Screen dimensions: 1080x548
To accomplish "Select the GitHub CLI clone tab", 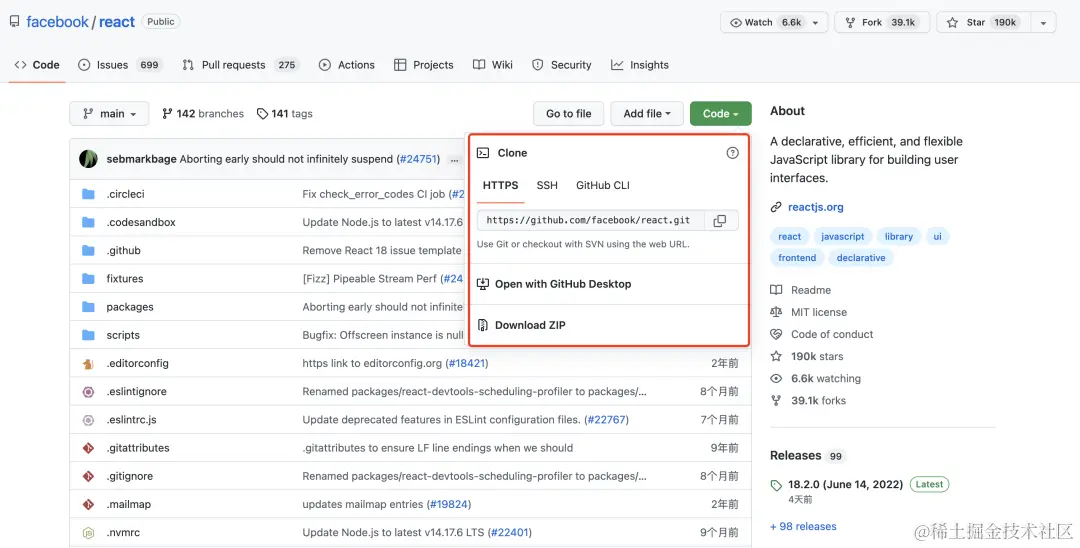I will [x=603, y=185].
